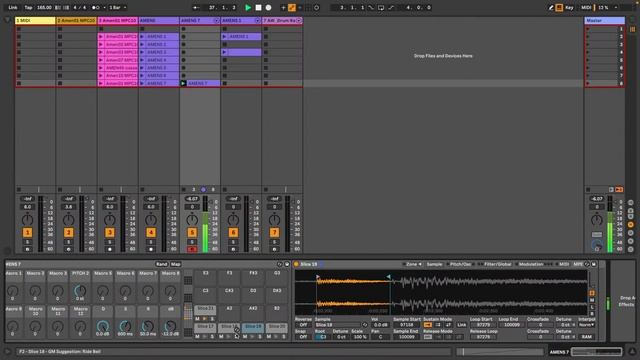
Task: Click the Rand macro button
Action: (162, 264)
